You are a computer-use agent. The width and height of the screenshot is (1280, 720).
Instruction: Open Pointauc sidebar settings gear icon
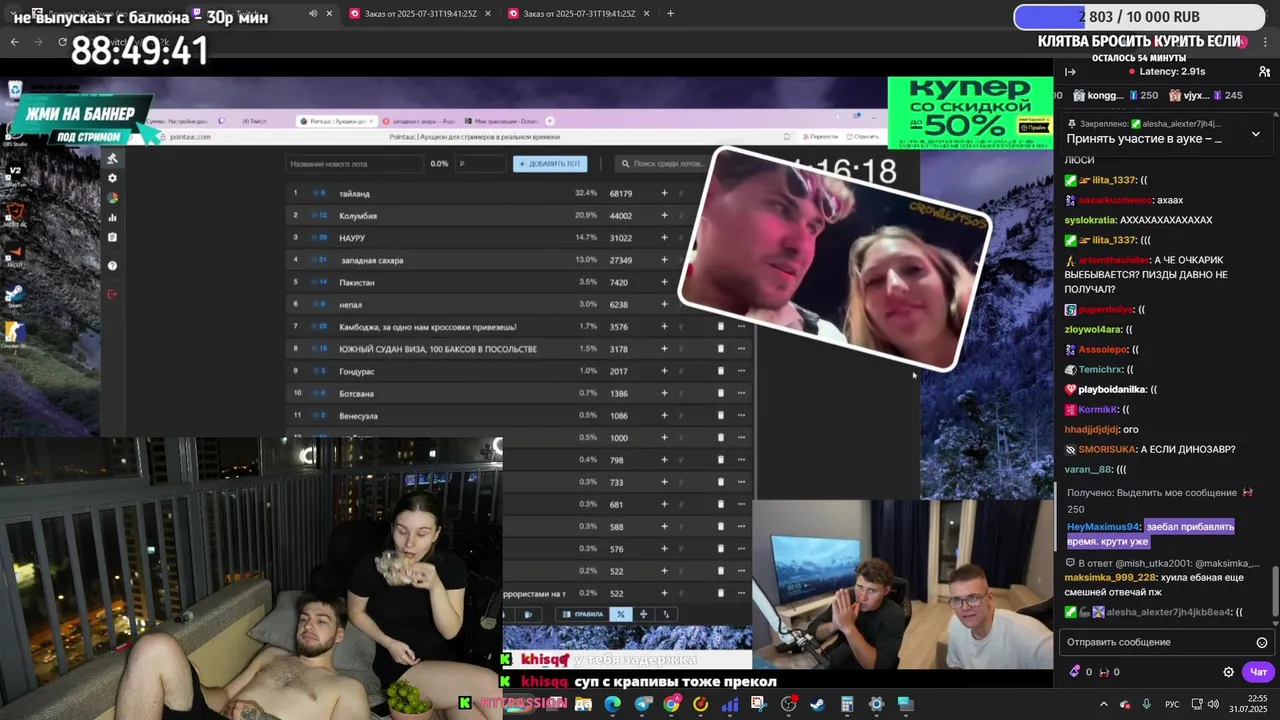[x=112, y=178]
